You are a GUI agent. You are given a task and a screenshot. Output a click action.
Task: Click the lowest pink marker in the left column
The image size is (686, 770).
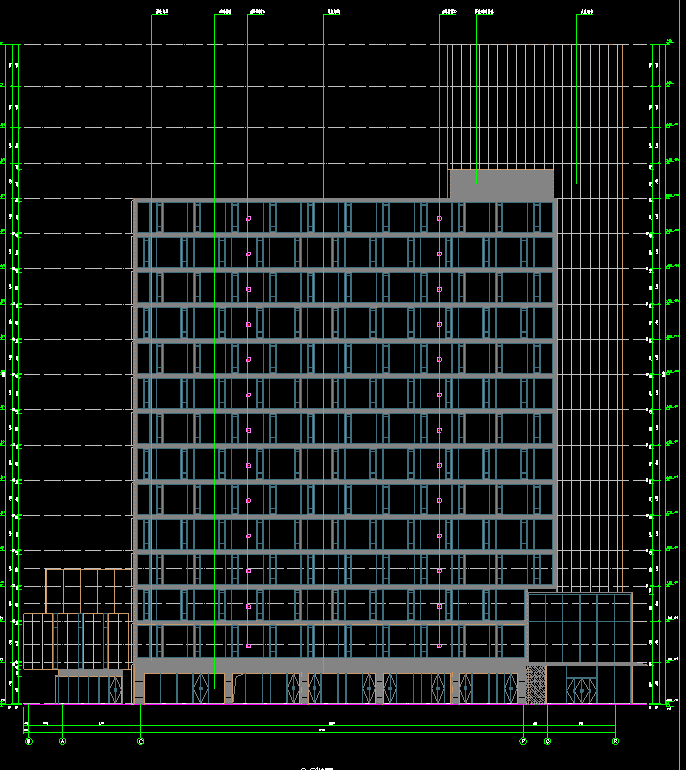pos(248,645)
